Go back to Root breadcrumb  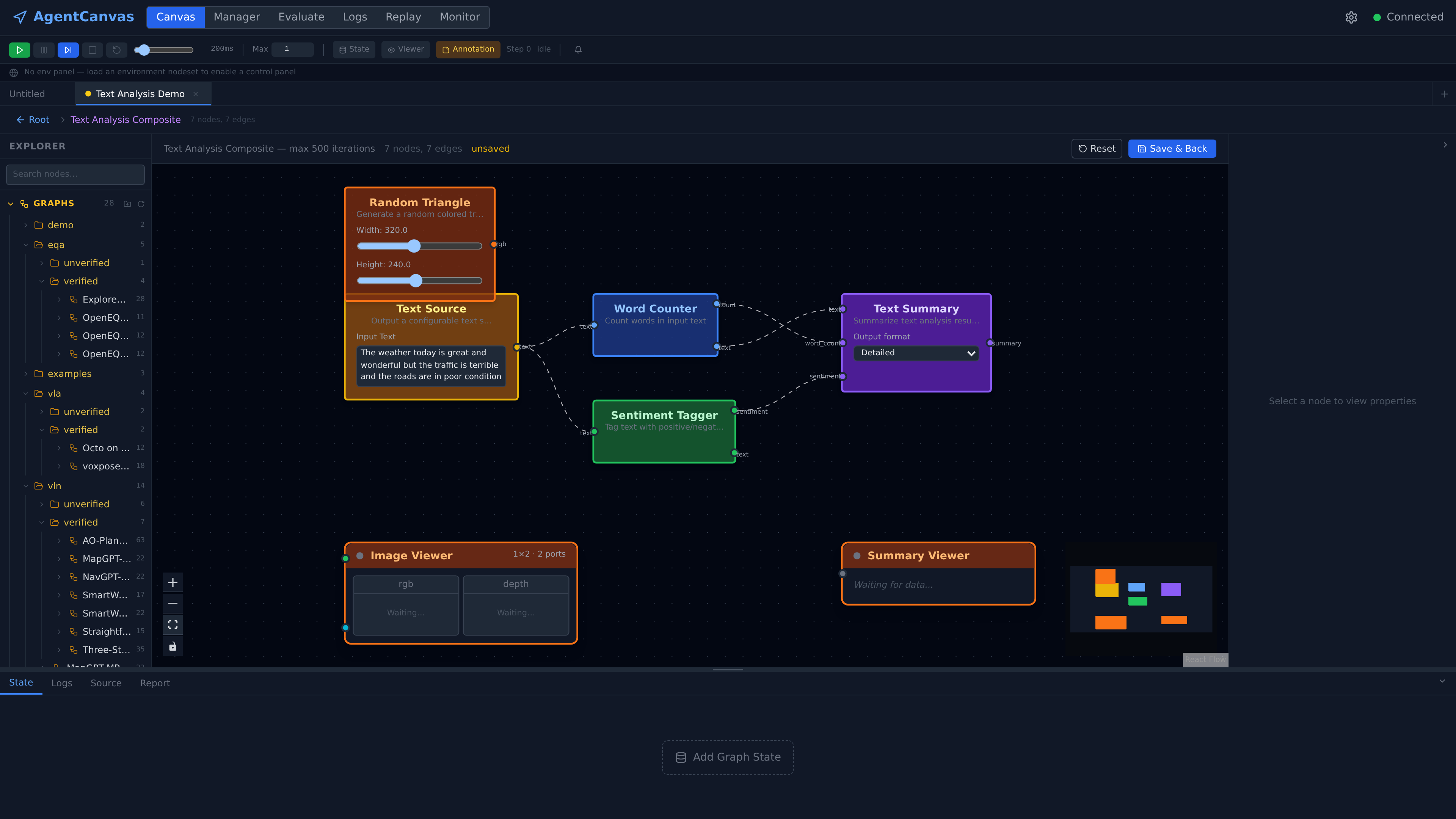pyautogui.click(x=33, y=120)
